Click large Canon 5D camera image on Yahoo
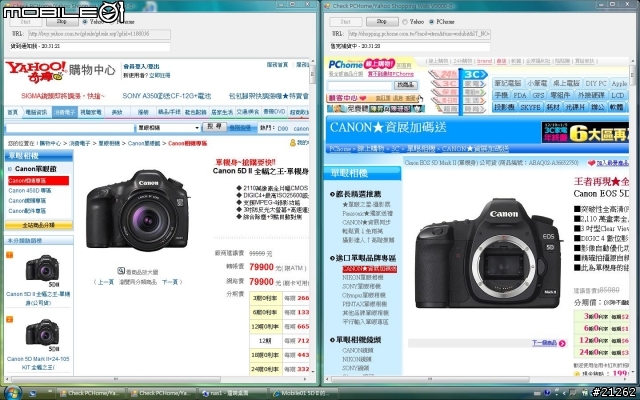Viewport: 640px width, 400px height. 138,211
